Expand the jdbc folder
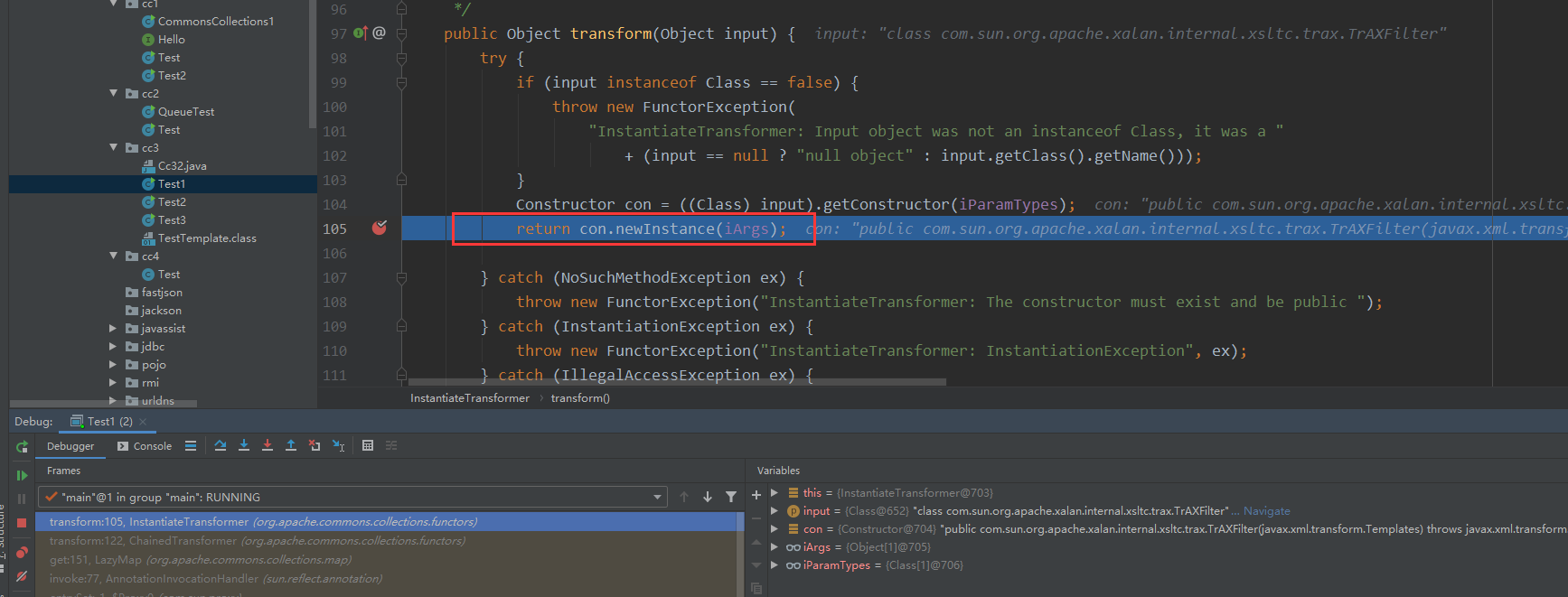Image resolution: width=1568 pixels, height=597 pixels. click(114, 347)
